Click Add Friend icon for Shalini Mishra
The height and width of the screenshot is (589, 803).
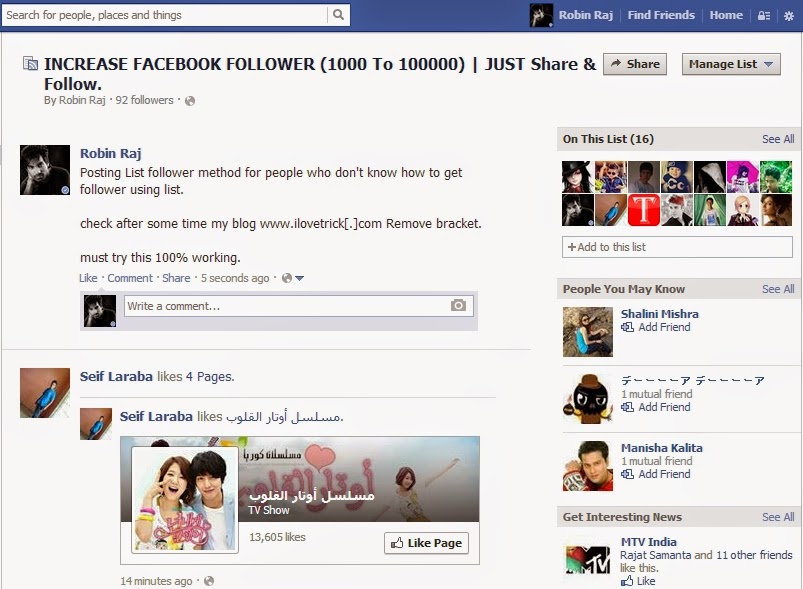coord(627,327)
